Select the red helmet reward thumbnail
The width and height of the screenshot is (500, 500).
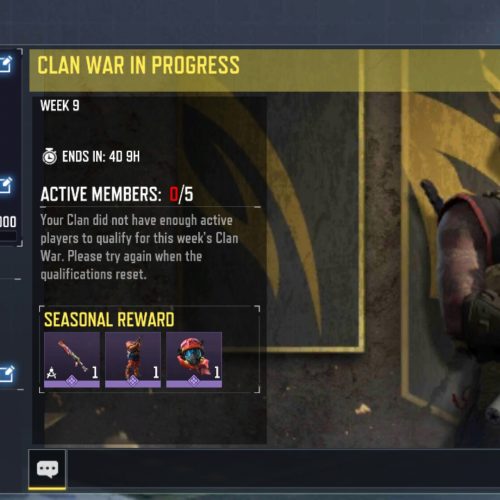pyautogui.click(x=194, y=360)
